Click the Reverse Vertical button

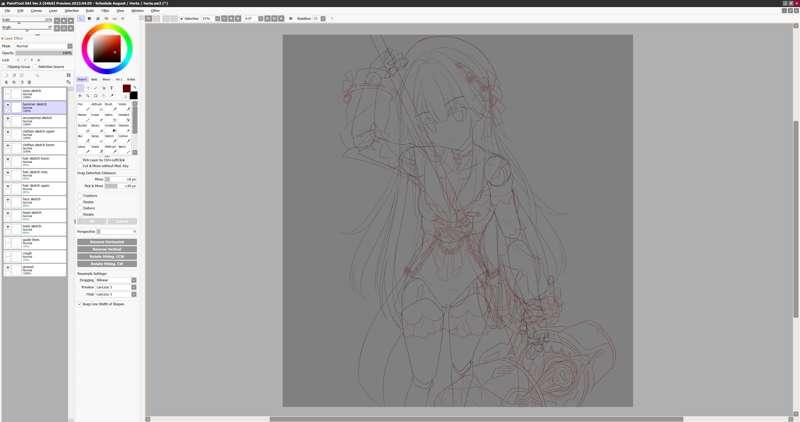107,249
